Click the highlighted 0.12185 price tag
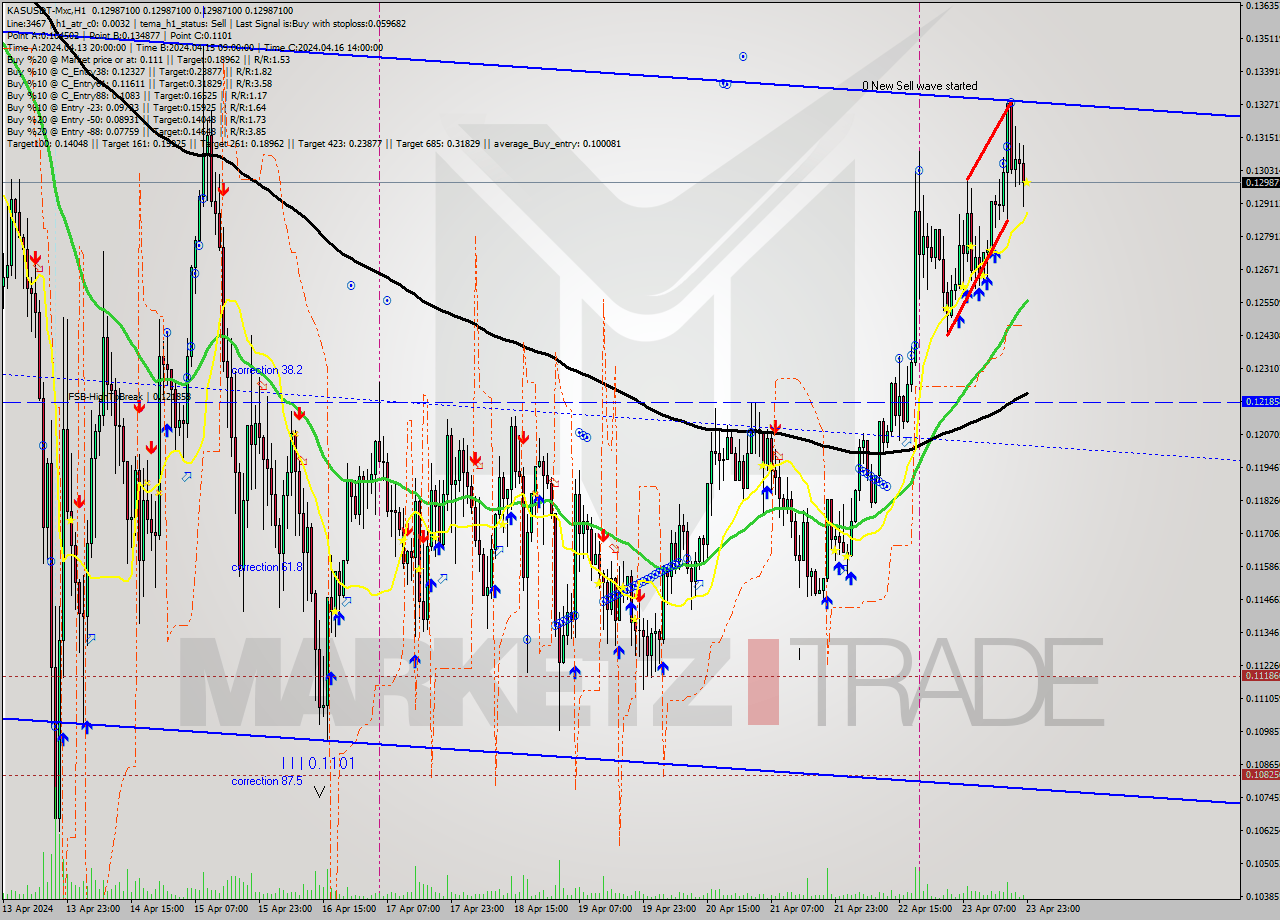The height and width of the screenshot is (920, 1280). 1260,401
